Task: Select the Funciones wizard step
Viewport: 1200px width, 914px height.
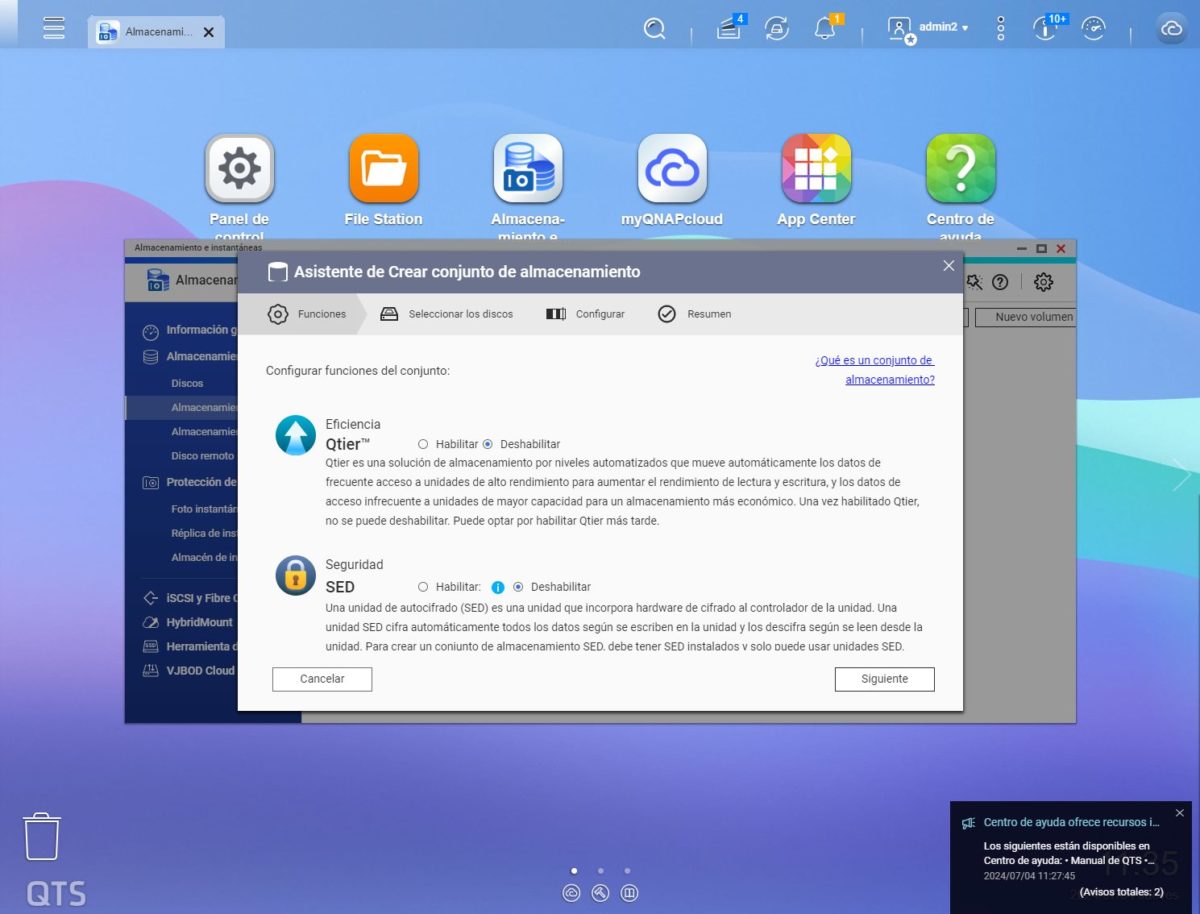Action: pyautogui.click(x=307, y=314)
